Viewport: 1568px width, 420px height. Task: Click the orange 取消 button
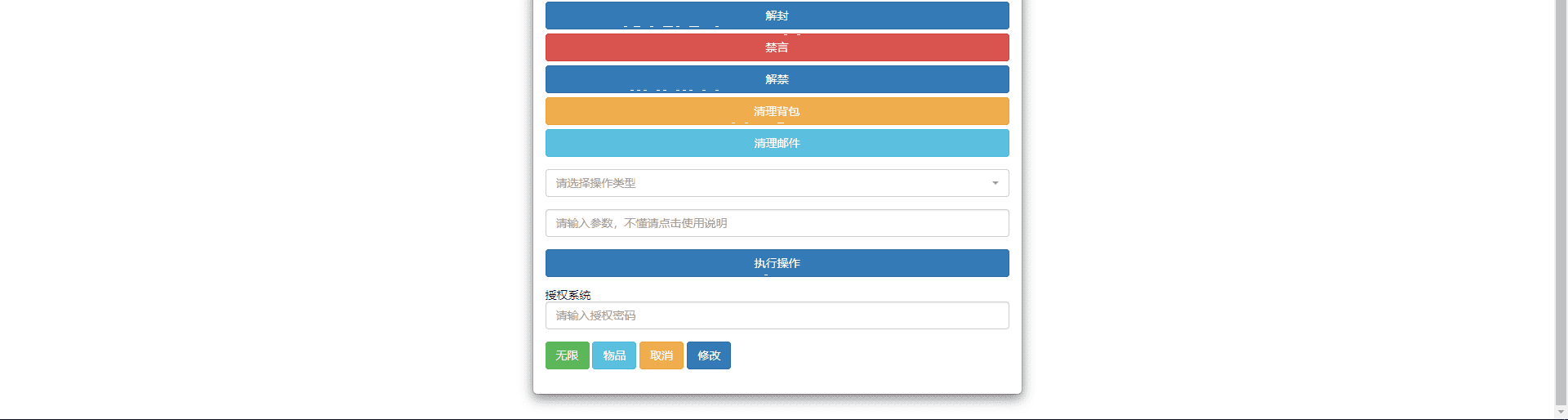pyautogui.click(x=661, y=355)
